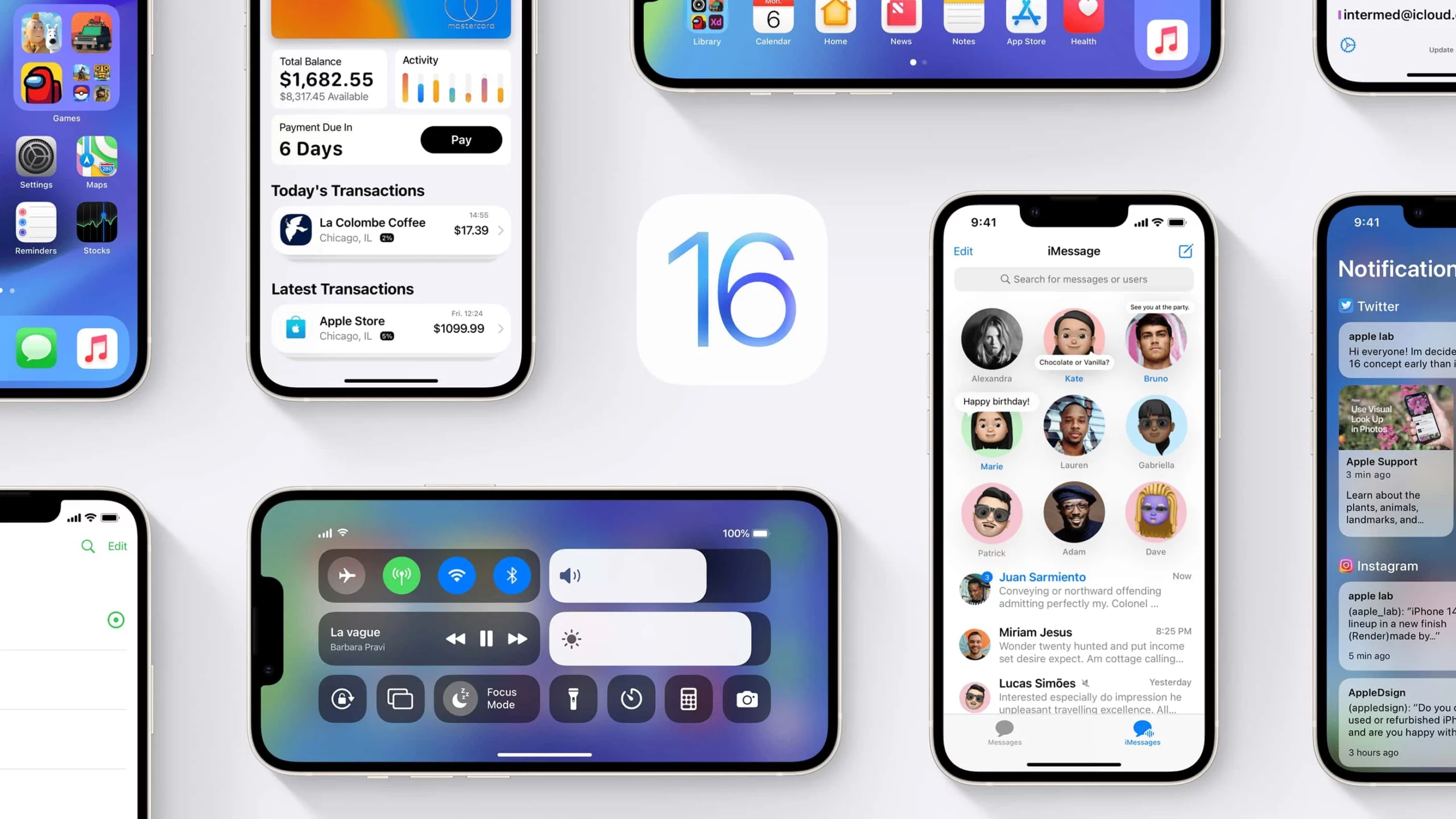
Task: Toggle the screen rotation lock icon
Action: click(x=344, y=698)
